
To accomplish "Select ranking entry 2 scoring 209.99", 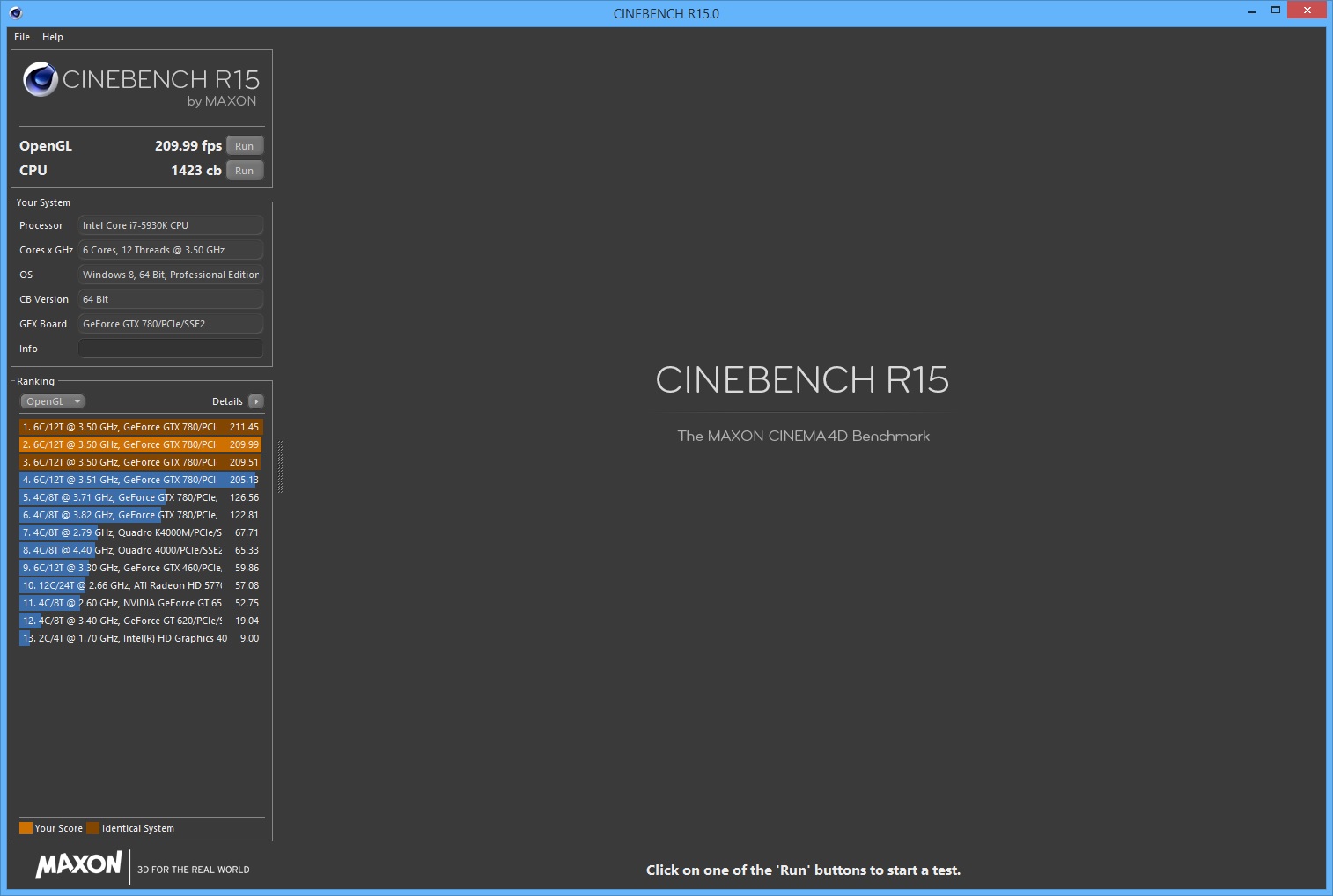I will (141, 444).
